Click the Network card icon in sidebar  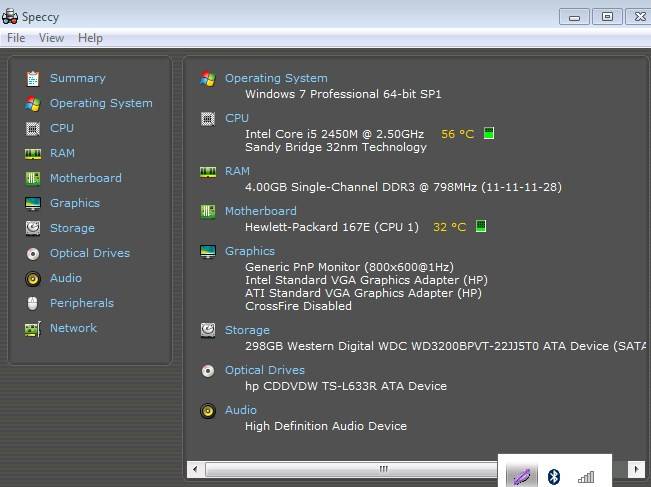(33, 329)
